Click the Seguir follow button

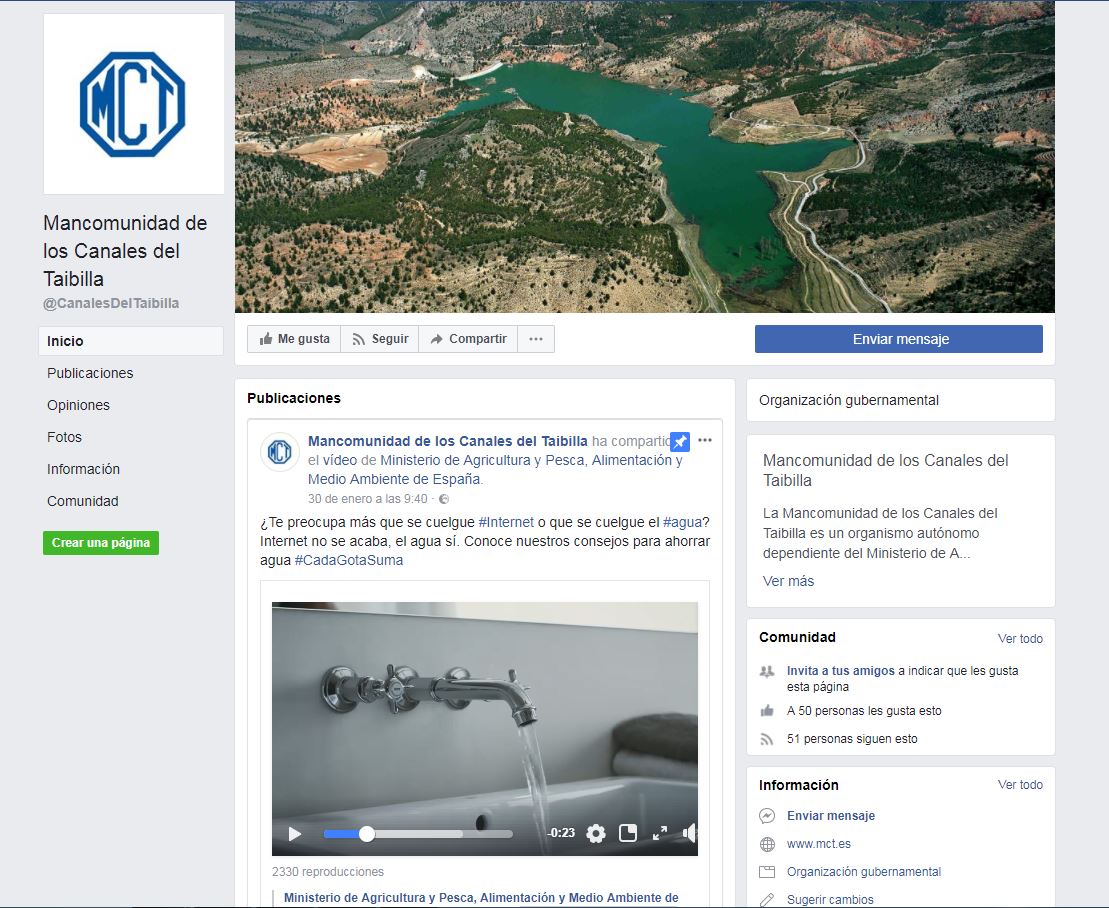click(x=381, y=339)
